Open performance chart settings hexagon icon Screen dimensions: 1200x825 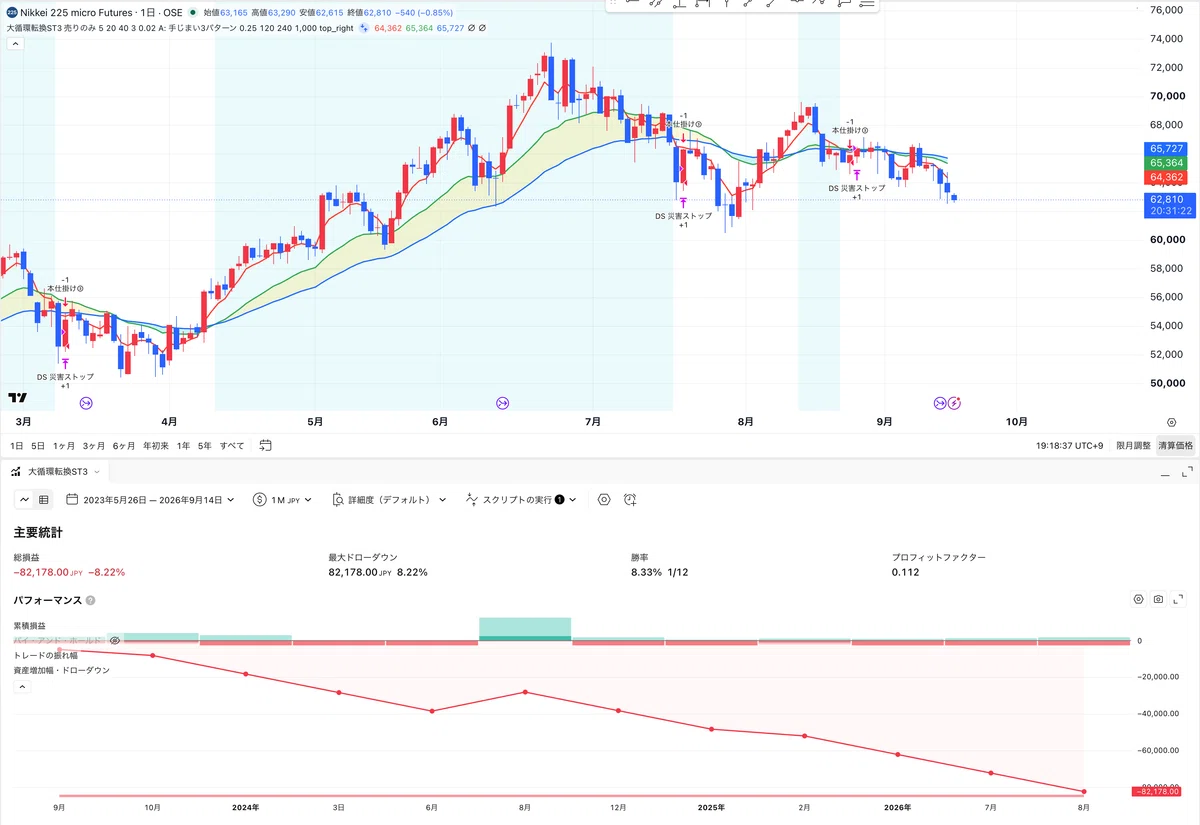(x=1138, y=599)
